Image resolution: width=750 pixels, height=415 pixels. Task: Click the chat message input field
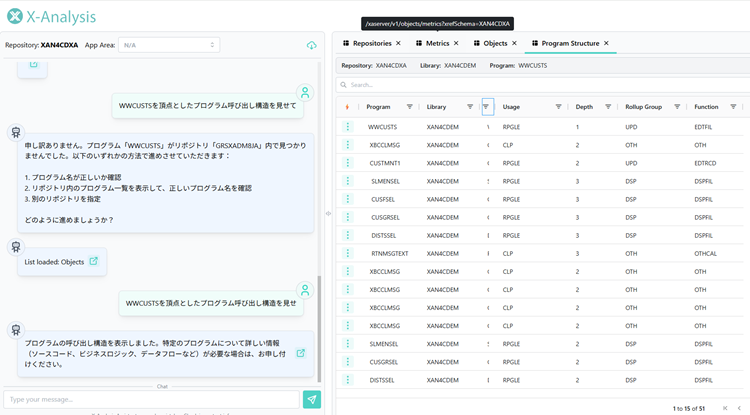coord(151,399)
